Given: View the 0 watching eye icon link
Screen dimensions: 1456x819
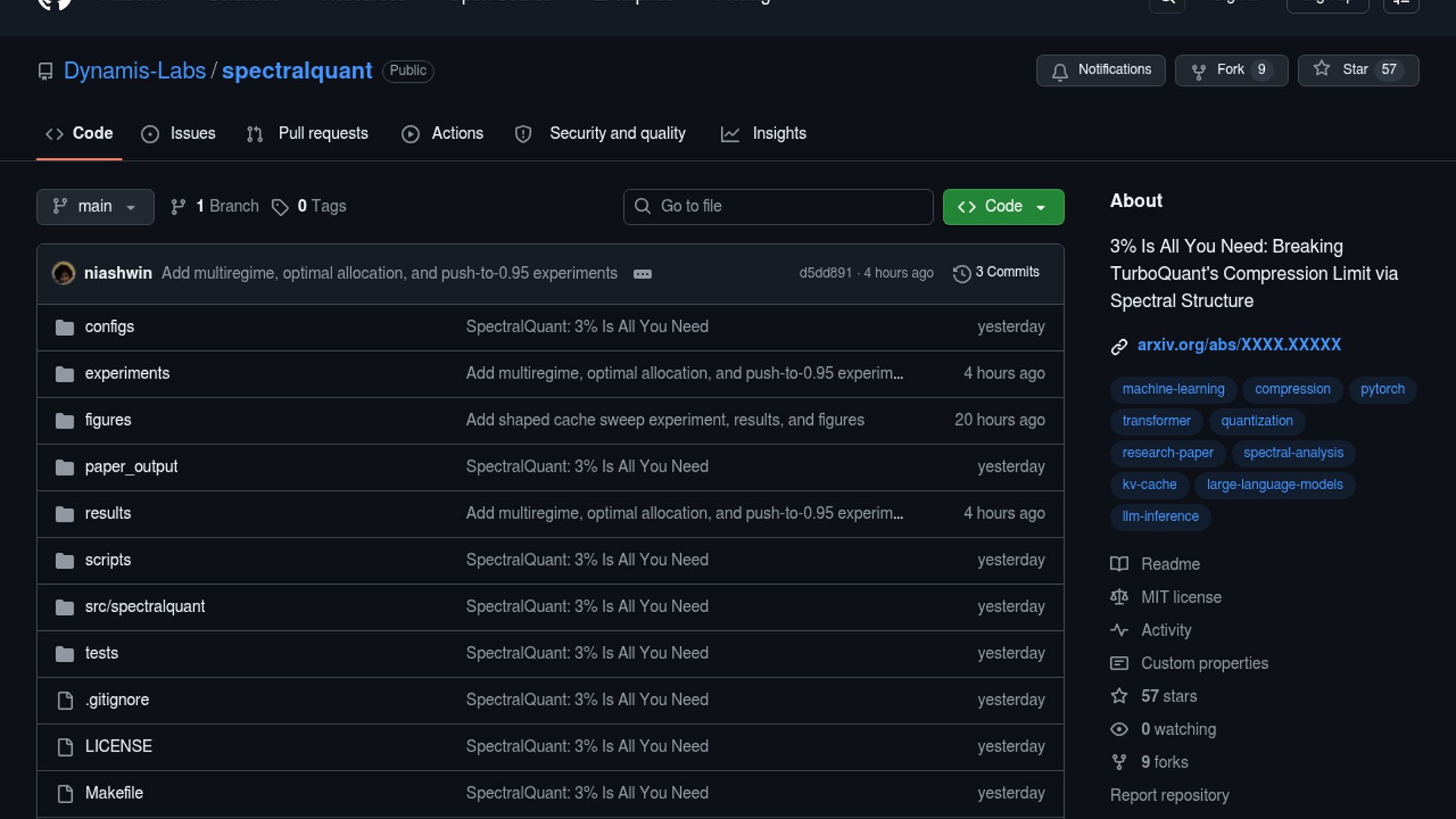Looking at the screenshot, I should click(1119, 730).
